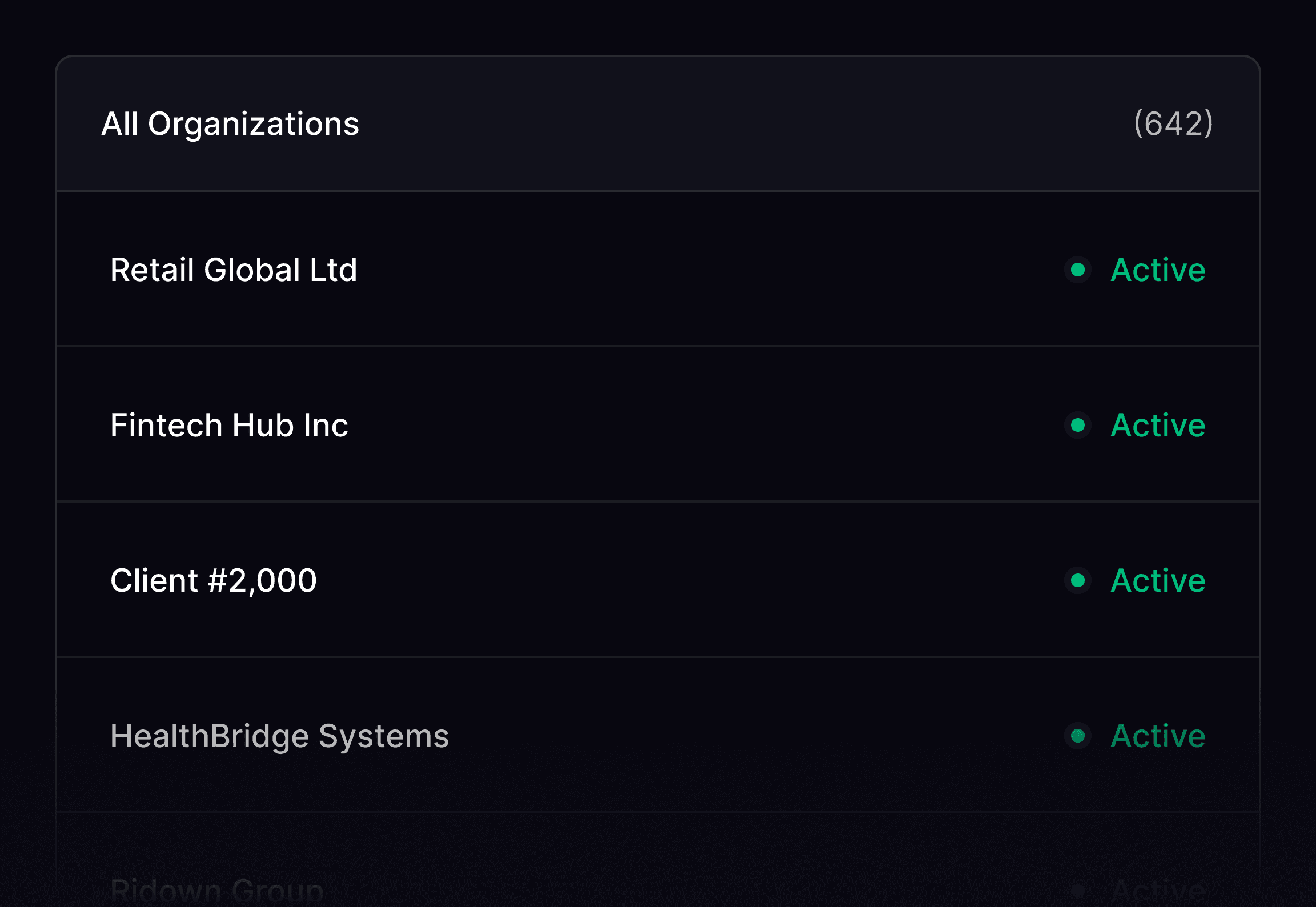1316x907 pixels.
Task: Open the partially visible Ridown Group entry
Action: [x=217, y=891]
